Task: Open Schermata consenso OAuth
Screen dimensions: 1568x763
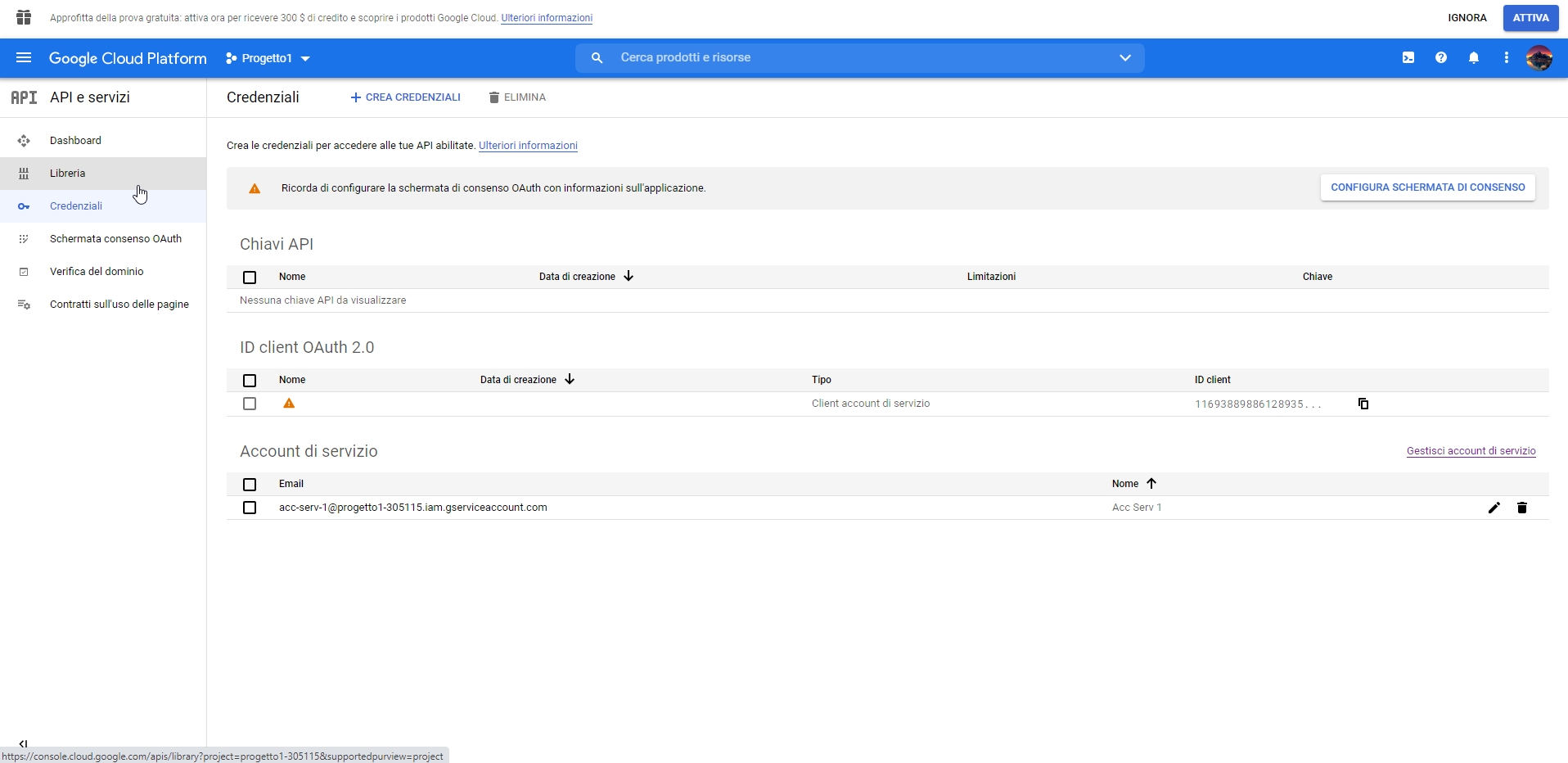Action: coord(103,239)
